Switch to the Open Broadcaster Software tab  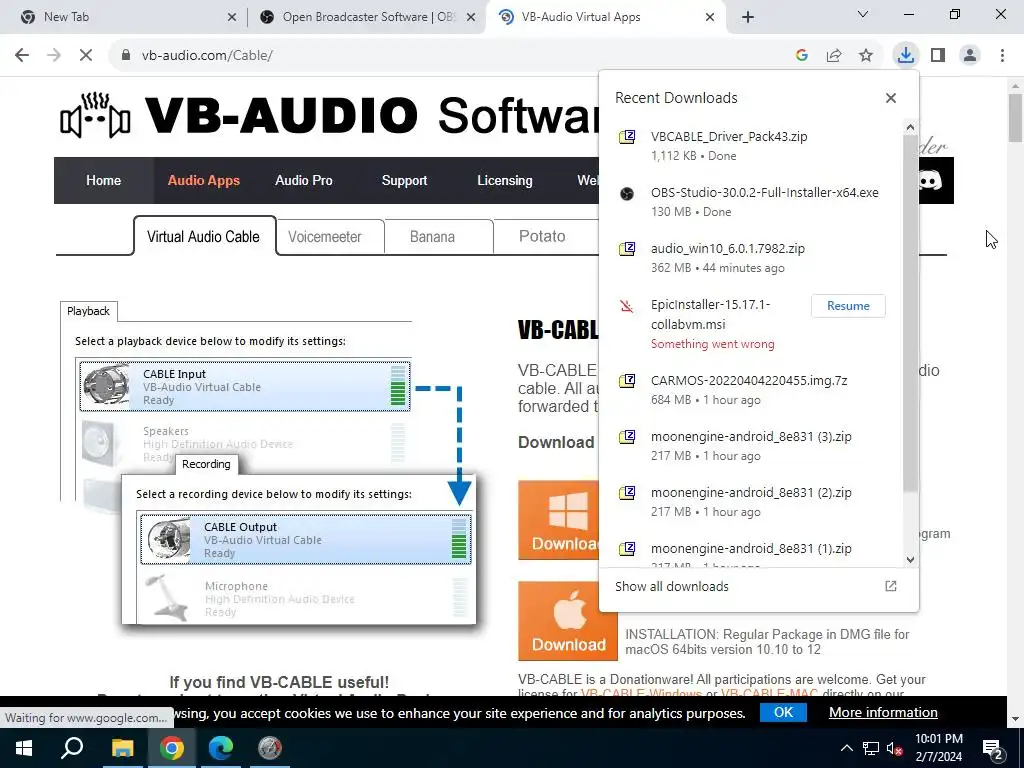pyautogui.click(x=369, y=17)
